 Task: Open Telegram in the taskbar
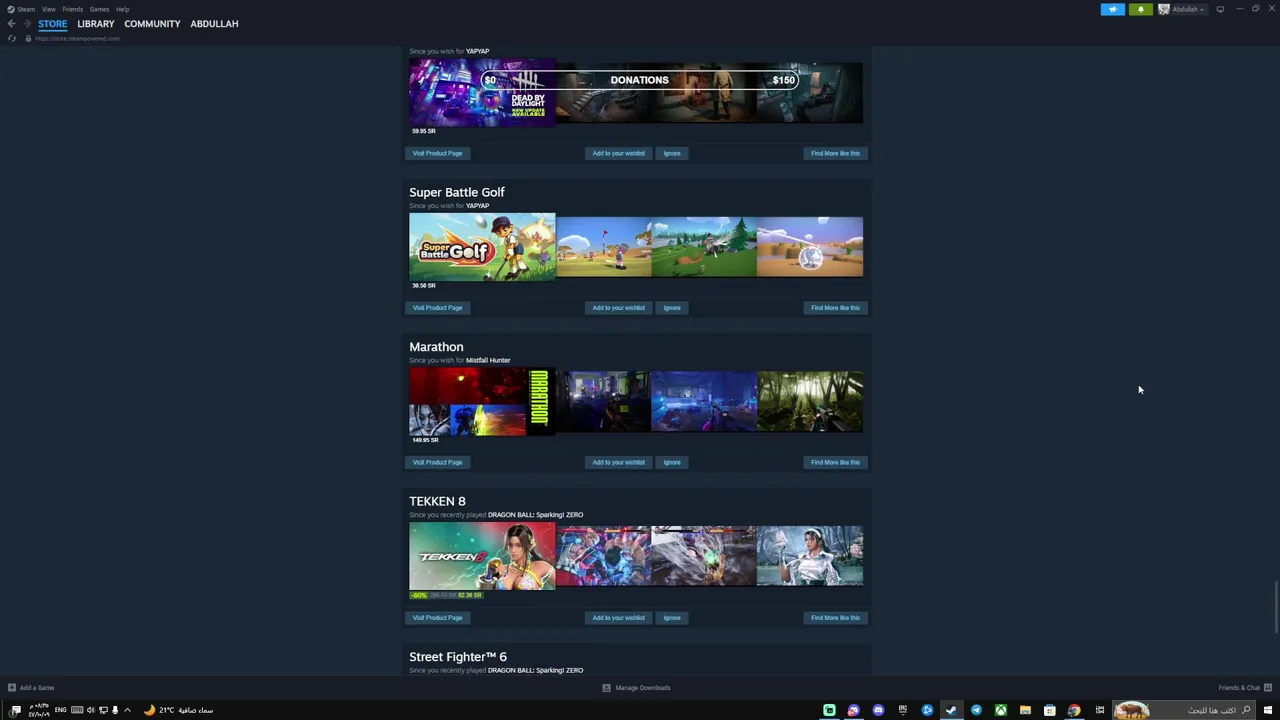[x=976, y=710]
